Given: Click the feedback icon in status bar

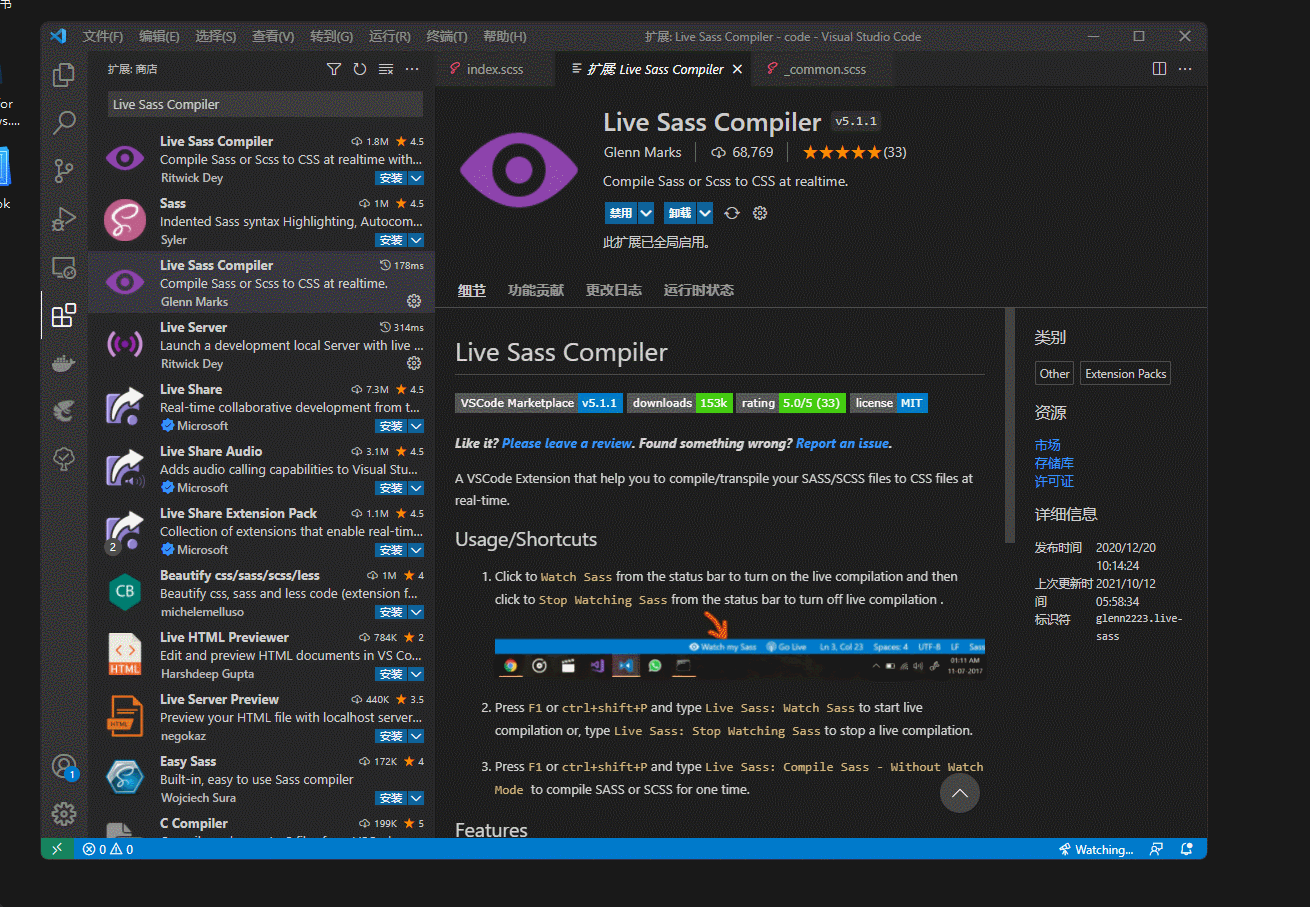Looking at the screenshot, I should (x=1156, y=849).
